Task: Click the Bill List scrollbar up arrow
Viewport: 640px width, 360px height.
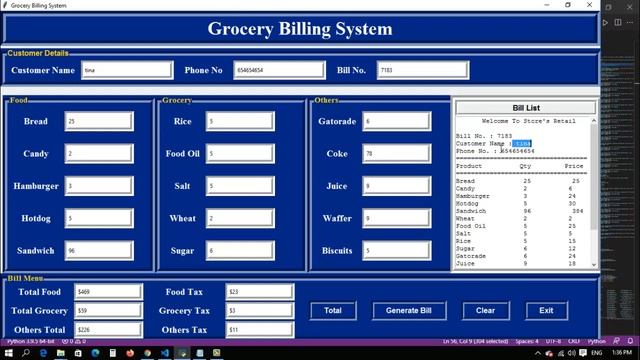Action: (594, 121)
